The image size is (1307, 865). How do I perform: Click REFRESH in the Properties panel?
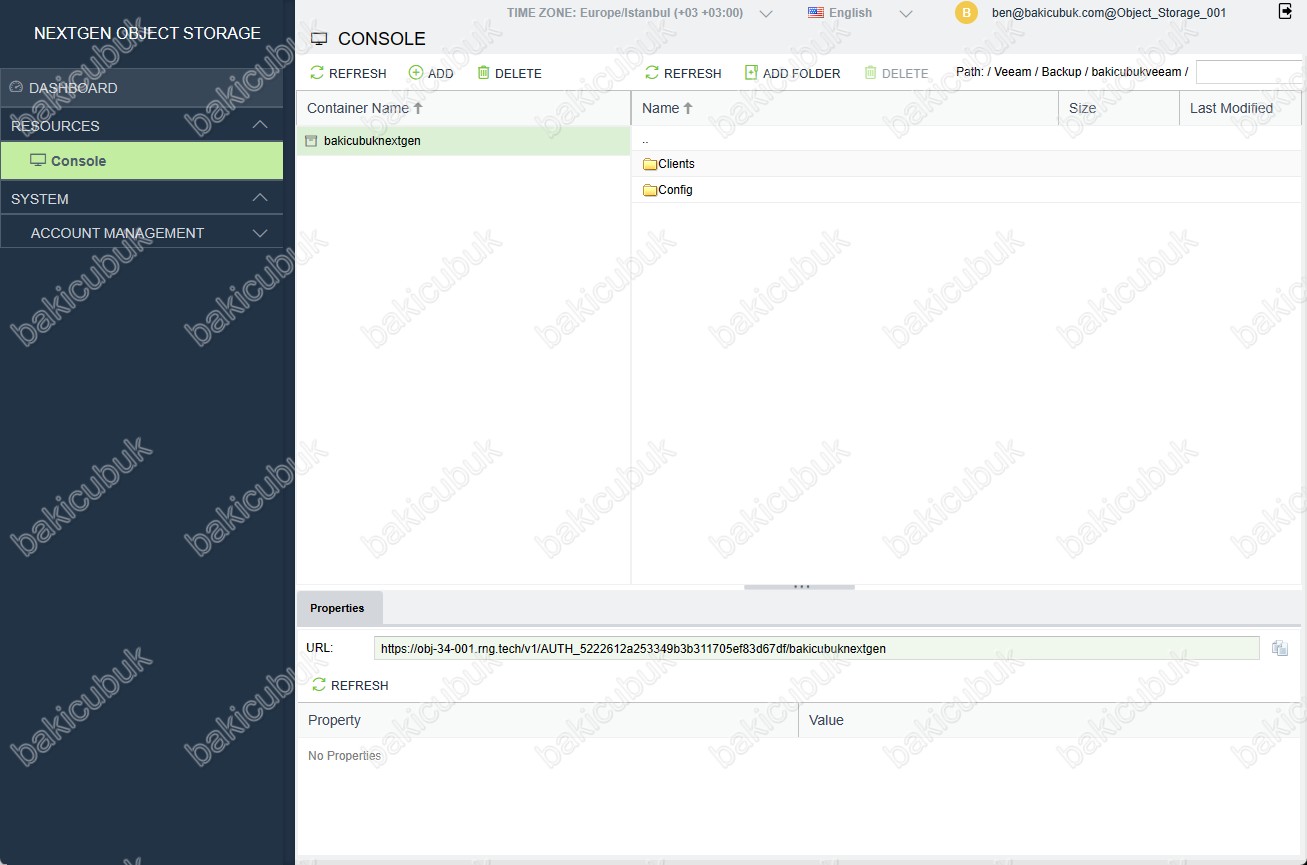coord(350,685)
